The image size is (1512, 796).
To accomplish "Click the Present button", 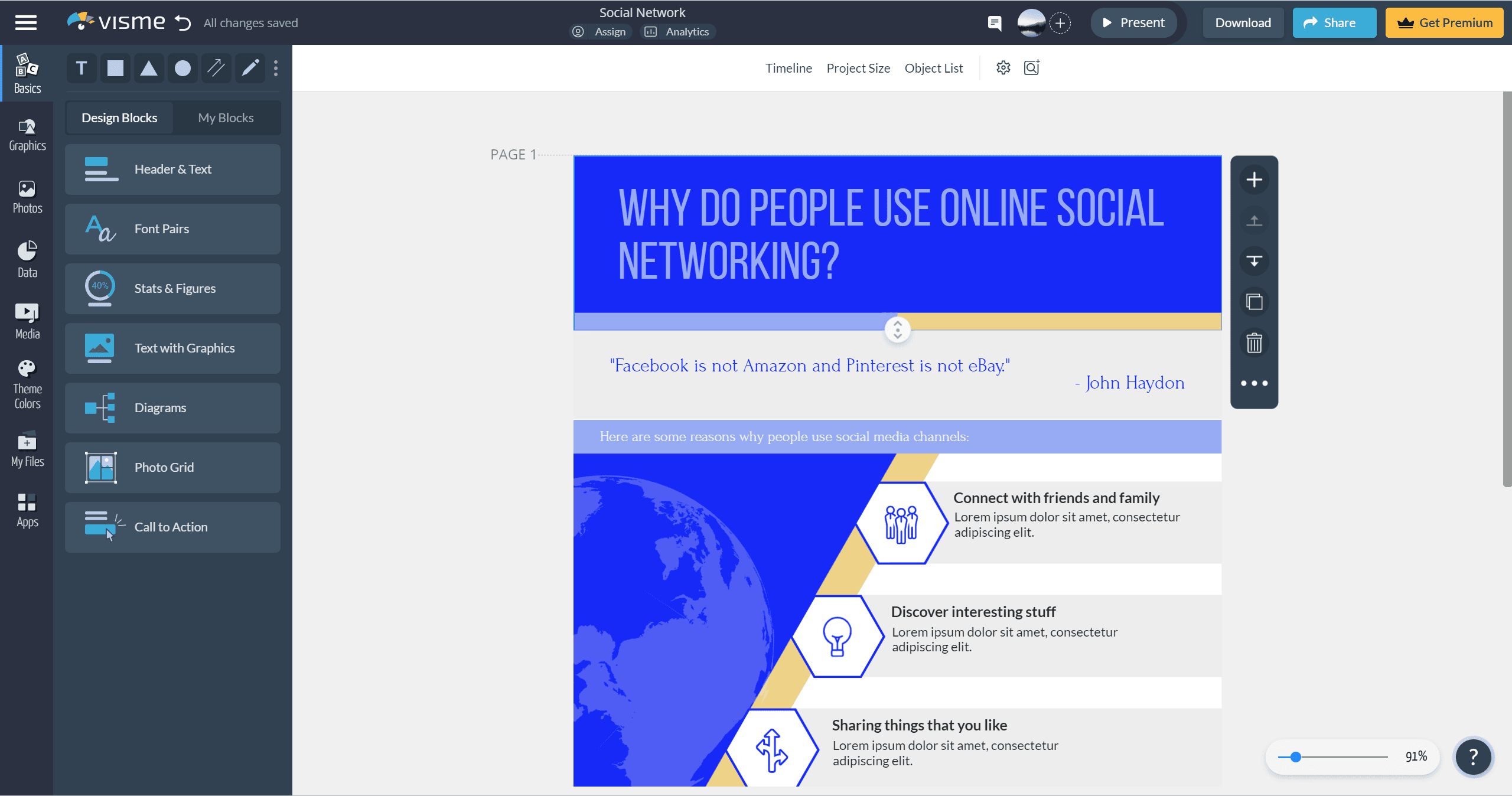I will pos(1134,23).
